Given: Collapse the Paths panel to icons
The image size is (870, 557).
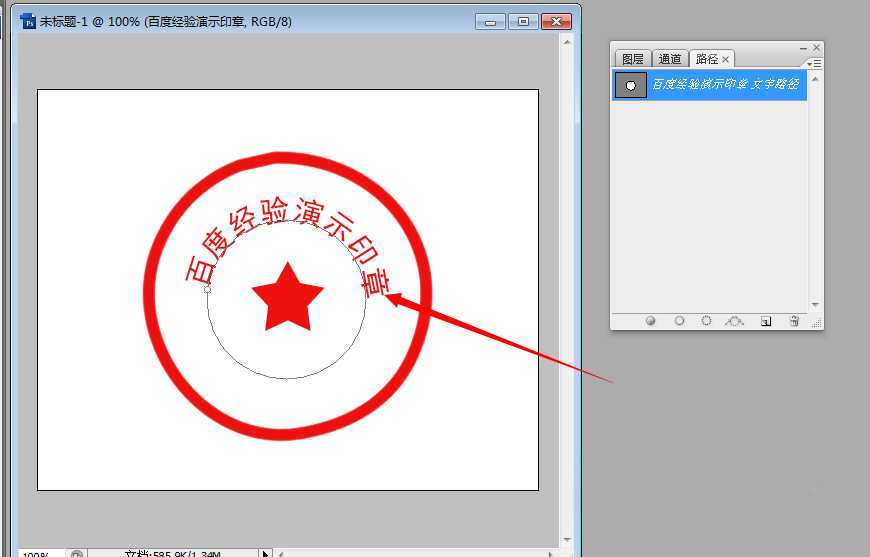Looking at the screenshot, I should [x=802, y=47].
